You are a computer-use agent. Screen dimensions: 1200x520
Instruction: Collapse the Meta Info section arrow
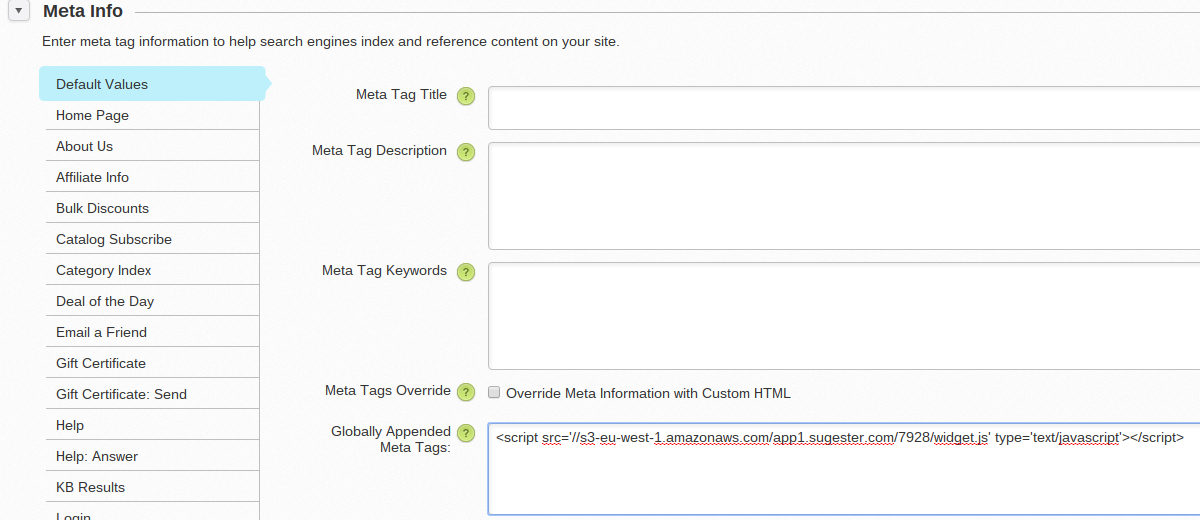pyautogui.click(x=19, y=12)
